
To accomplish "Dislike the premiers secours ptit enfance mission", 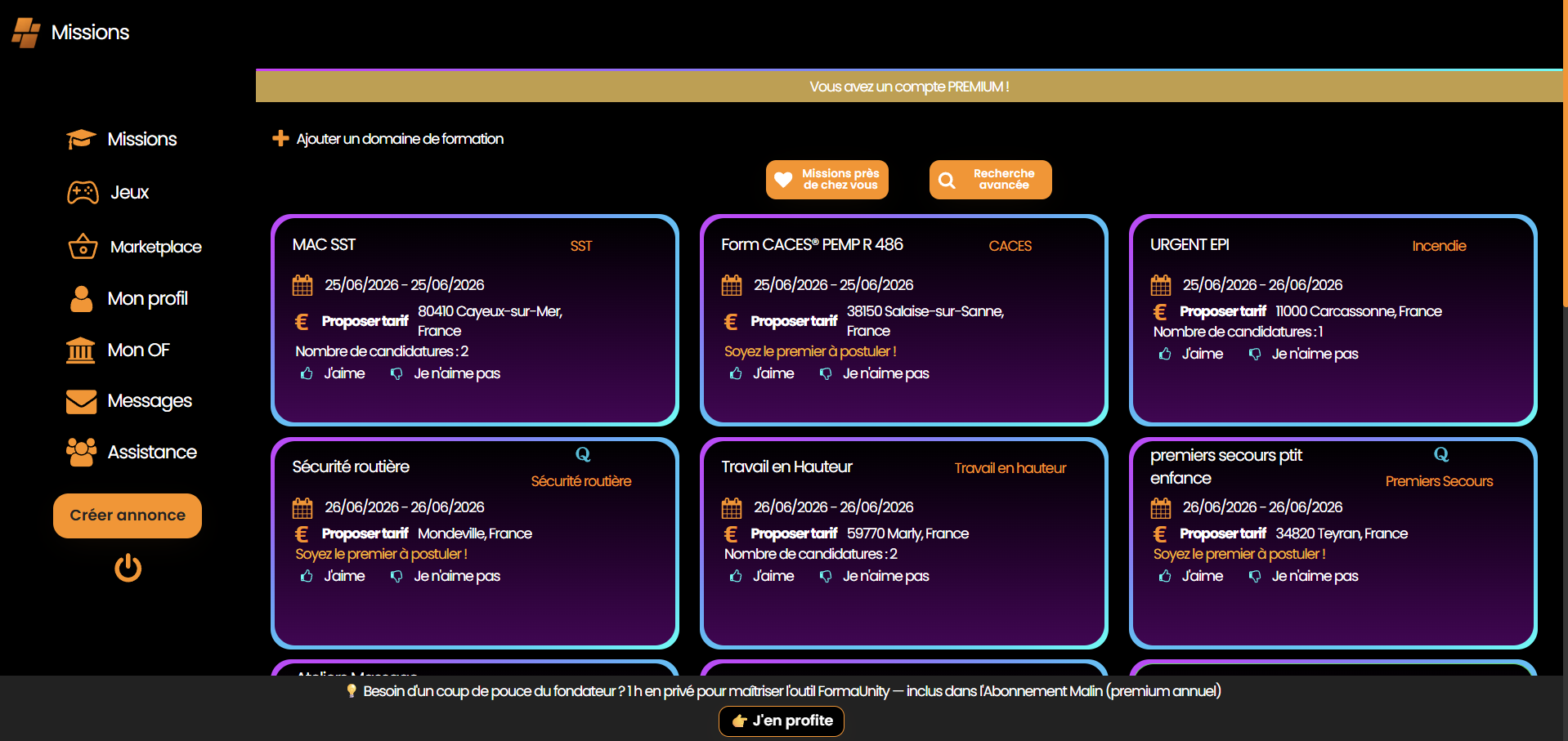I will [x=1303, y=576].
